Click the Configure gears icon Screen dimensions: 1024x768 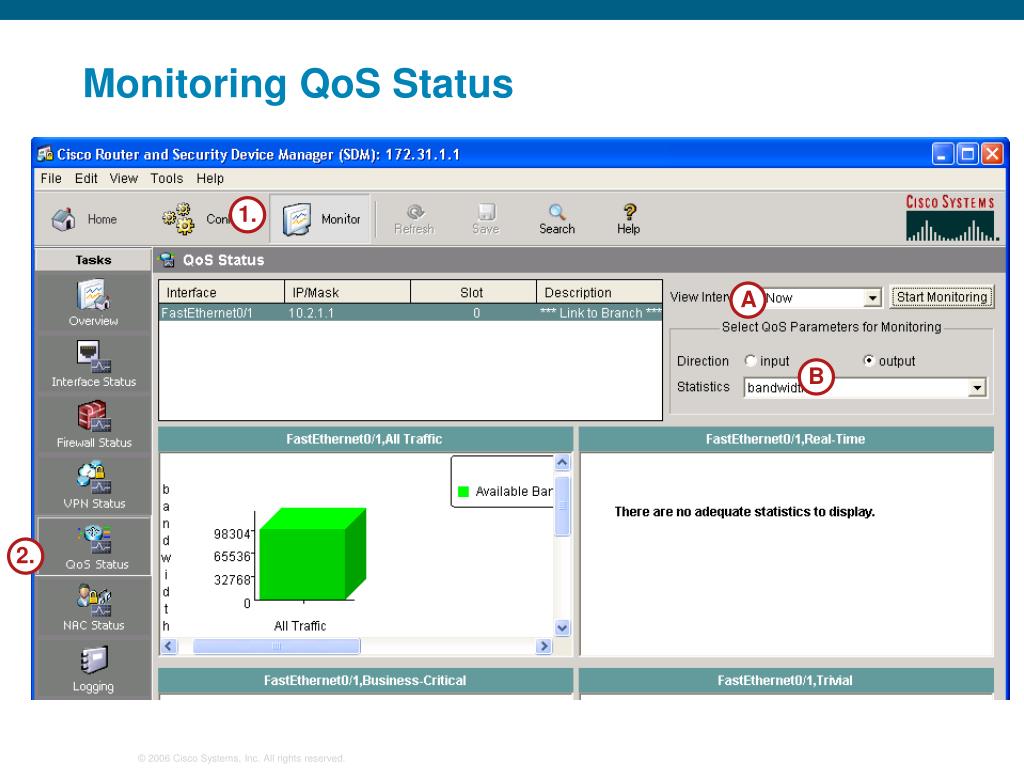pos(178,219)
